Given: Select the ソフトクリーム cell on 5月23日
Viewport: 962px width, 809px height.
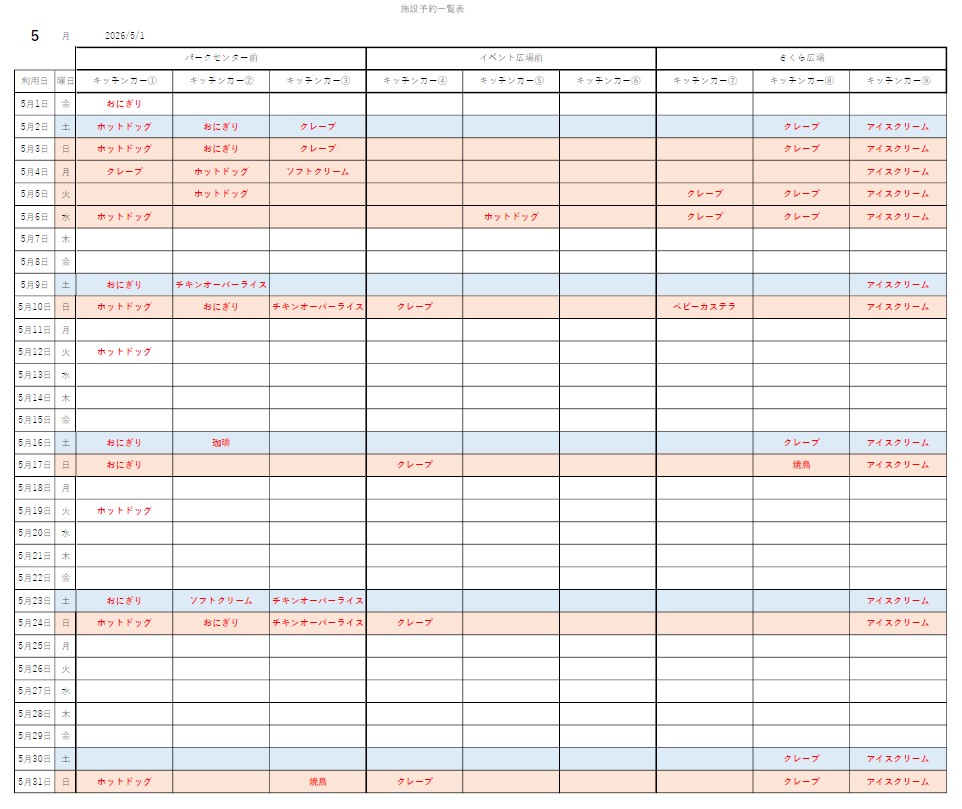Looking at the screenshot, I should point(221,601).
